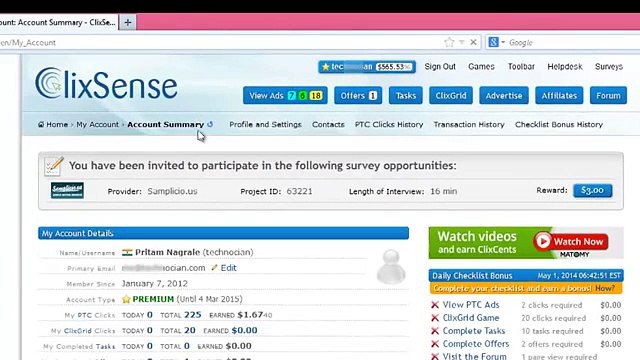The image size is (640, 360).
Task: Click the Samplicio.us provider logo
Action: tap(67, 190)
